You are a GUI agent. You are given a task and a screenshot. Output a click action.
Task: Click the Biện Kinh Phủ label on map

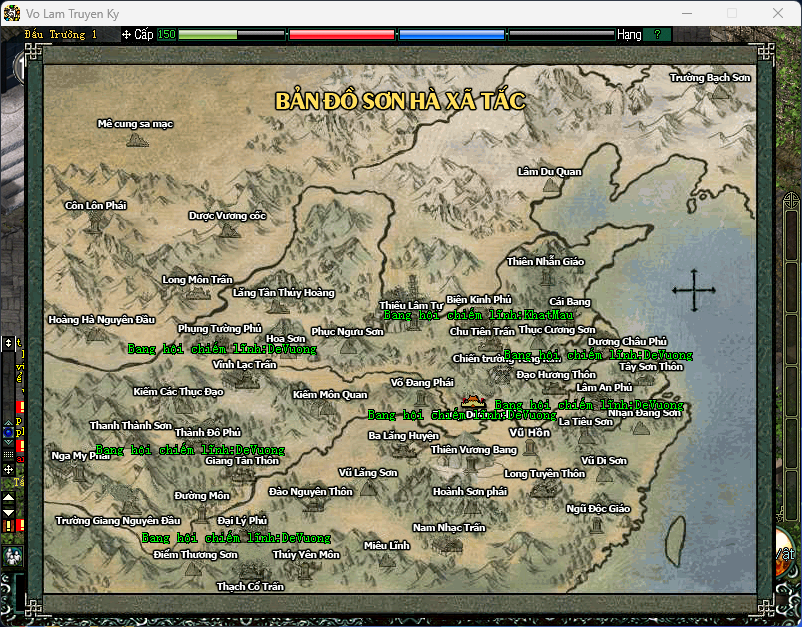click(479, 299)
